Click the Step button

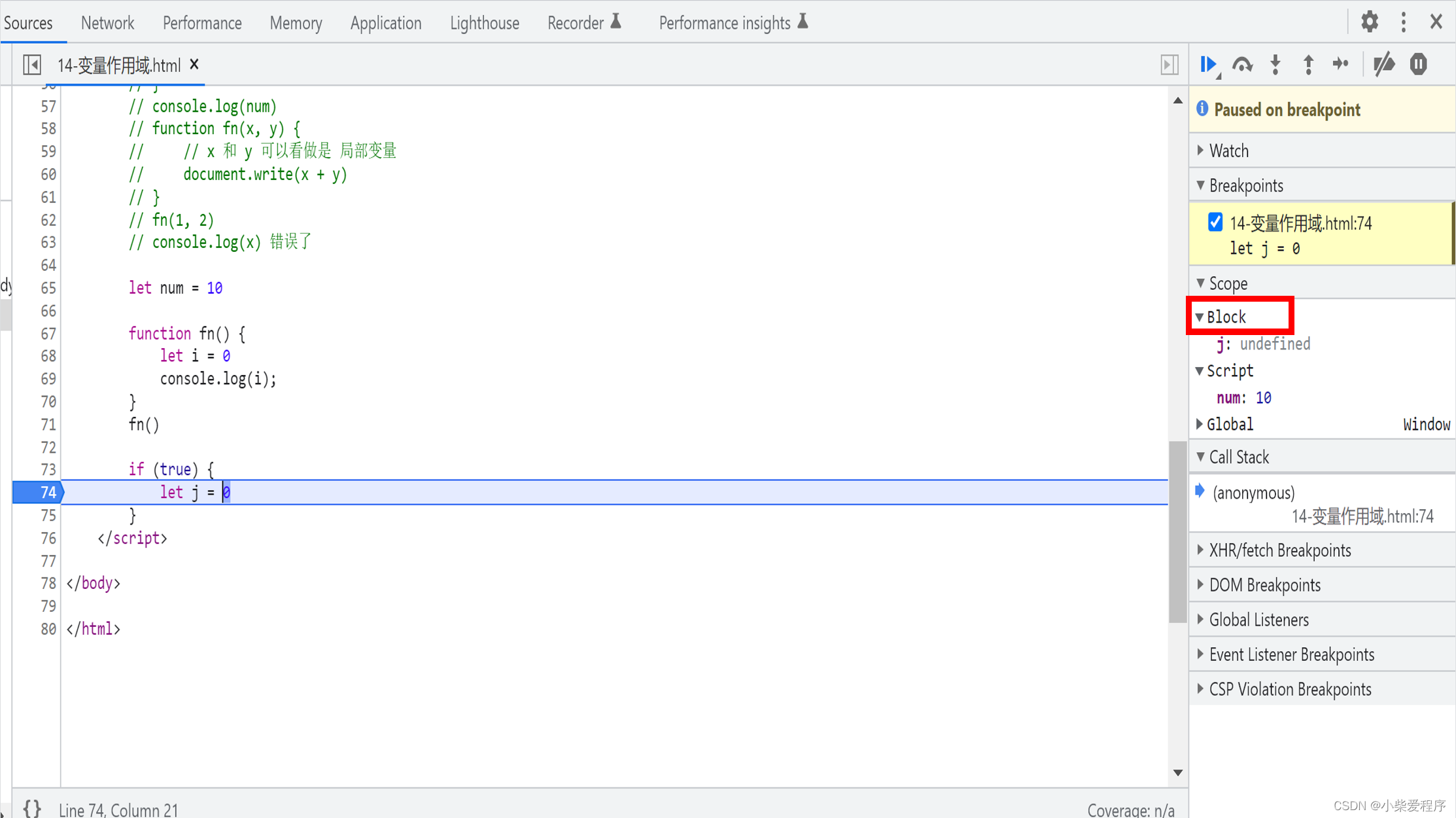click(x=1341, y=65)
